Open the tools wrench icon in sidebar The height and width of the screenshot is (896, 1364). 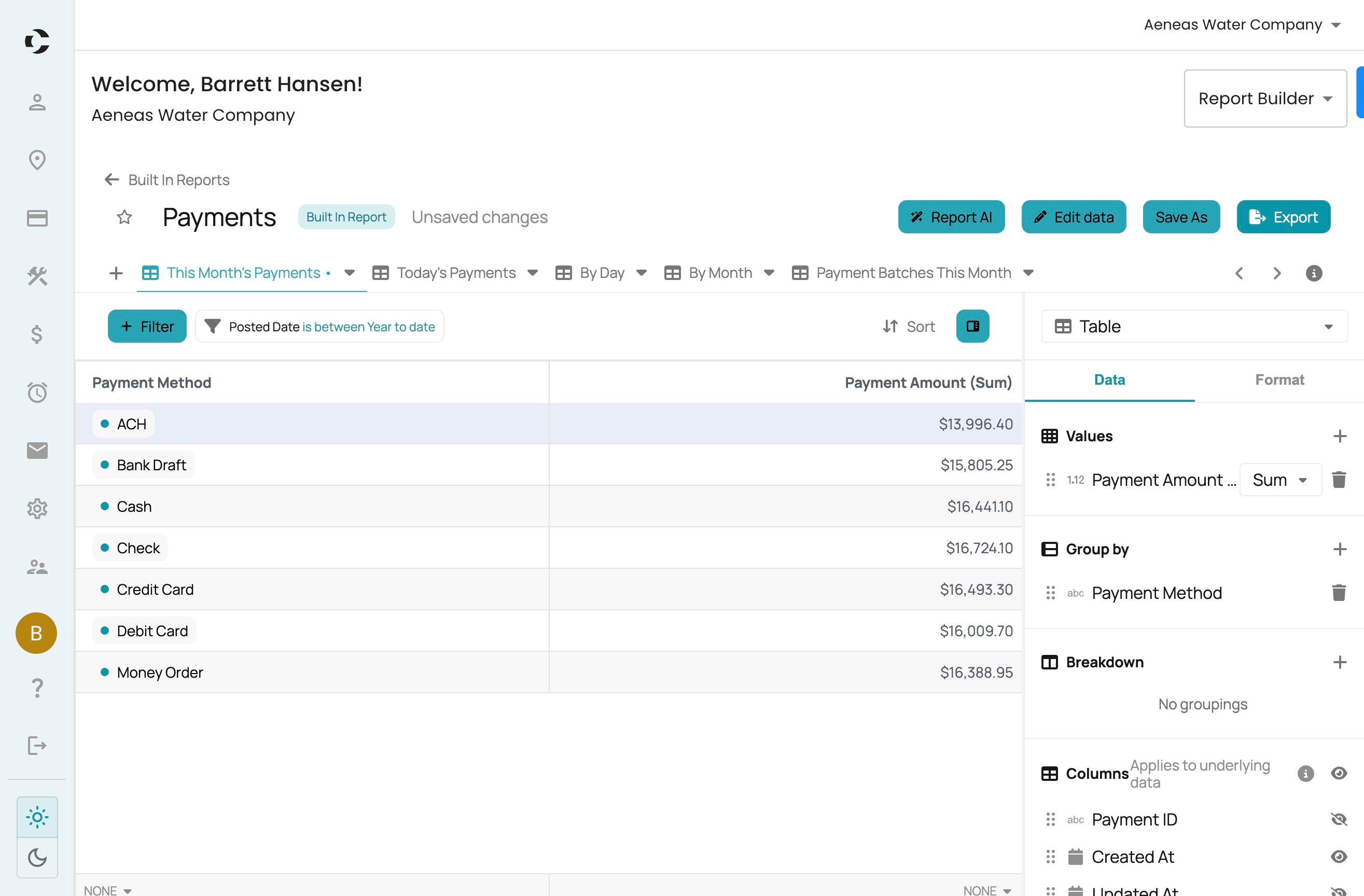pyautogui.click(x=37, y=276)
